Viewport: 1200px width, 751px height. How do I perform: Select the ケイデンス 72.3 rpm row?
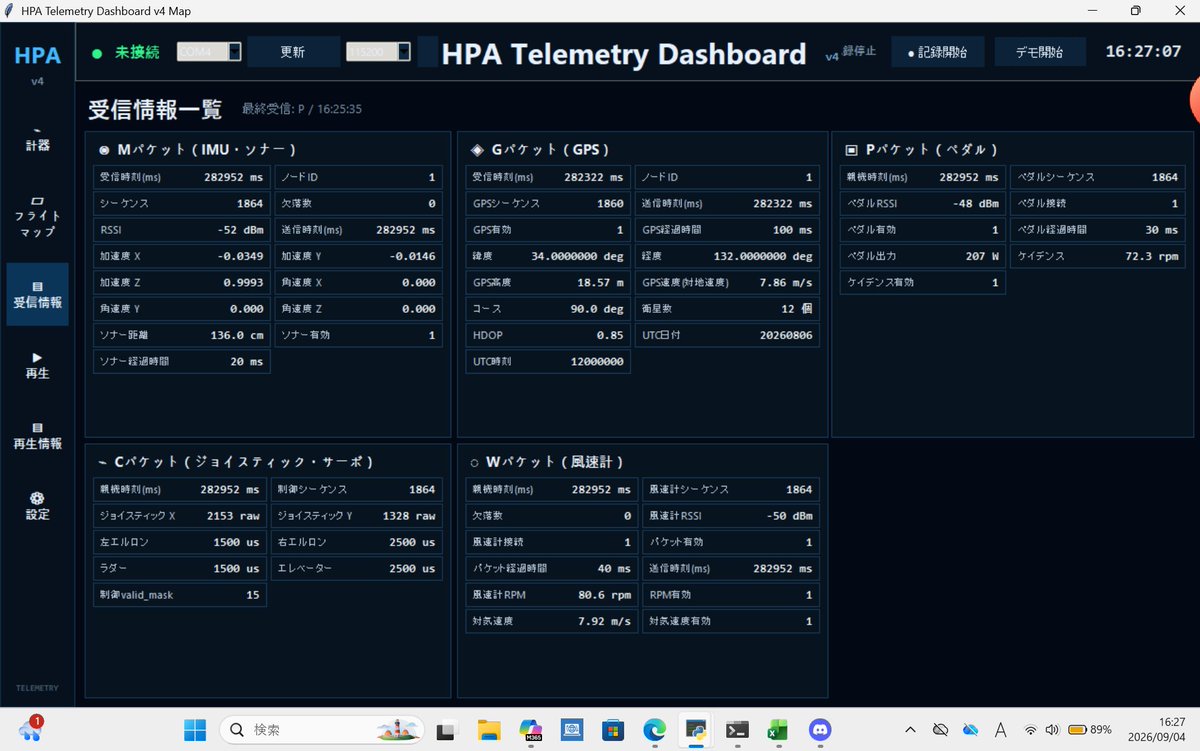click(x=1098, y=256)
